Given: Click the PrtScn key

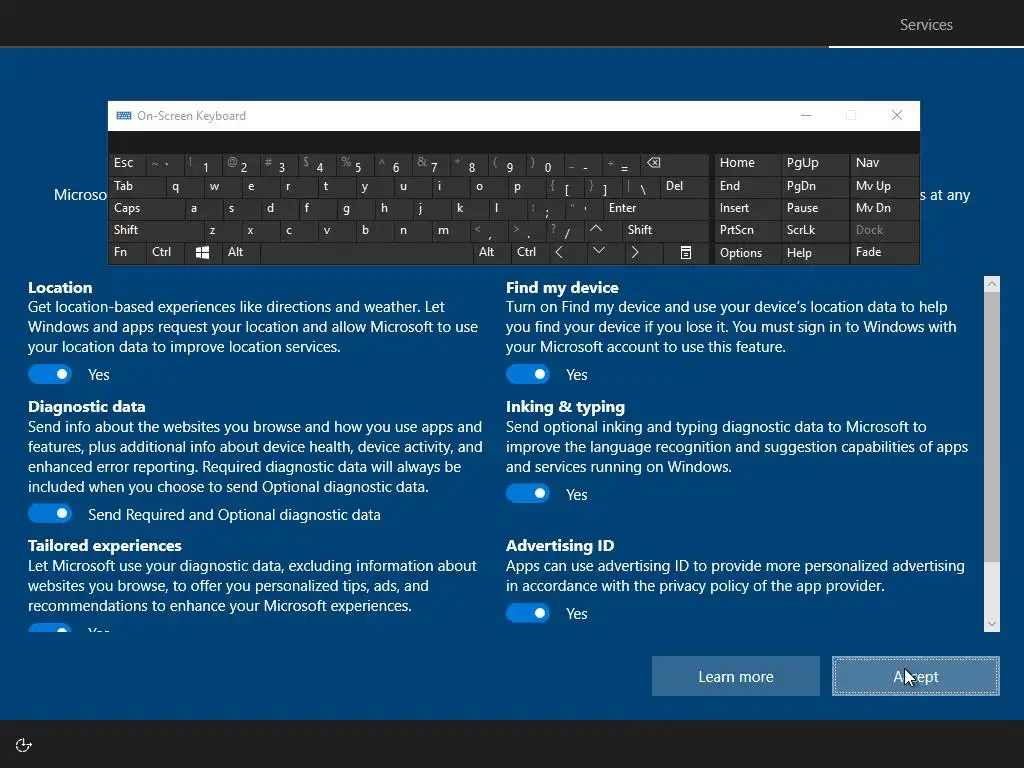Looking at the screenshot, I should point(748,230).
